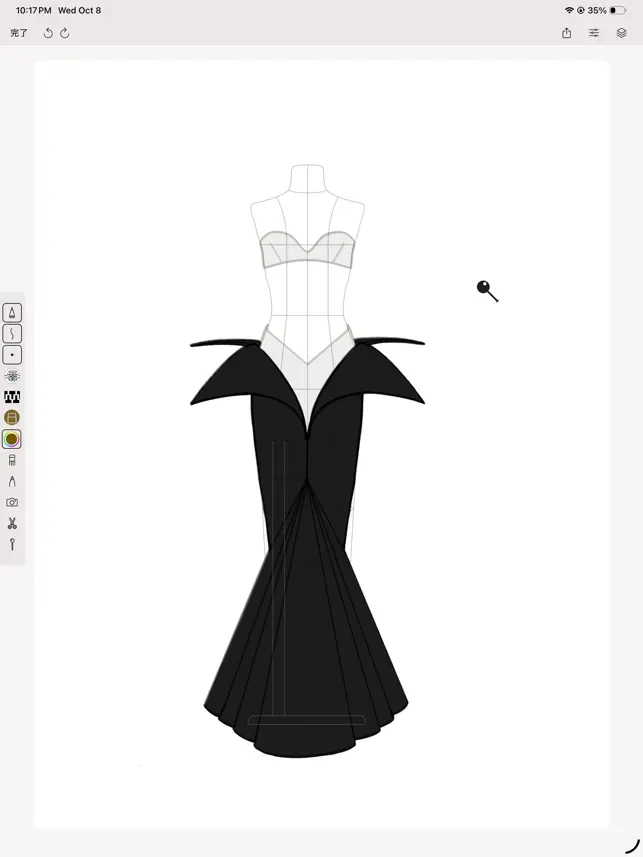Select the compass drawing tool
This screenshot has width=643, height=857.
[12, 481]
